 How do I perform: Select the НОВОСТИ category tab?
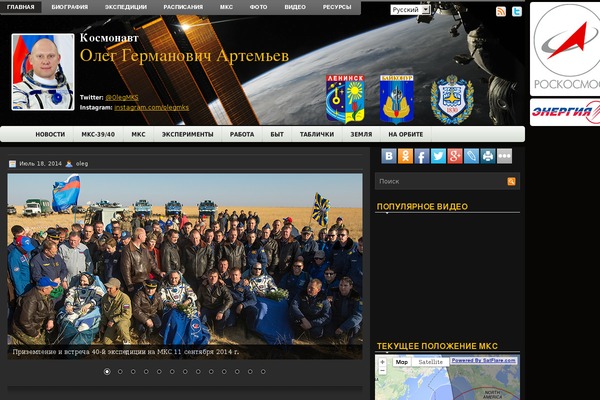(50, 134)
